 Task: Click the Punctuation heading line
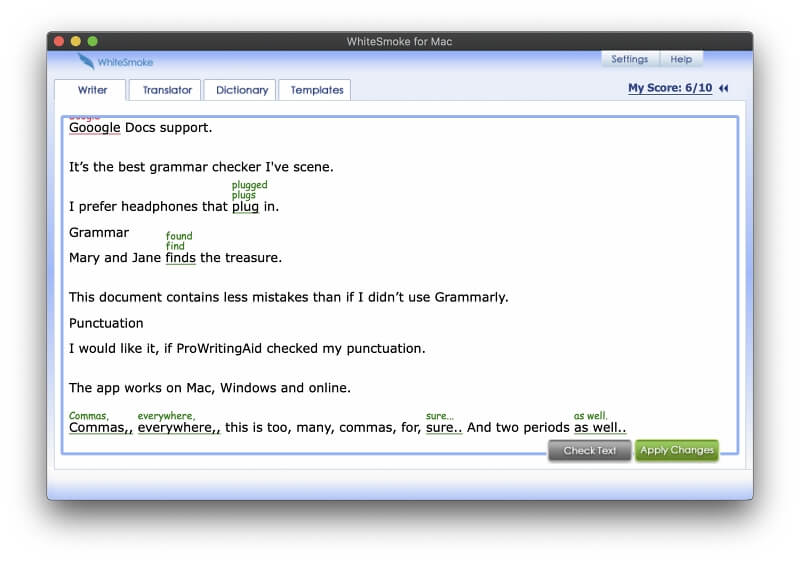106,323
